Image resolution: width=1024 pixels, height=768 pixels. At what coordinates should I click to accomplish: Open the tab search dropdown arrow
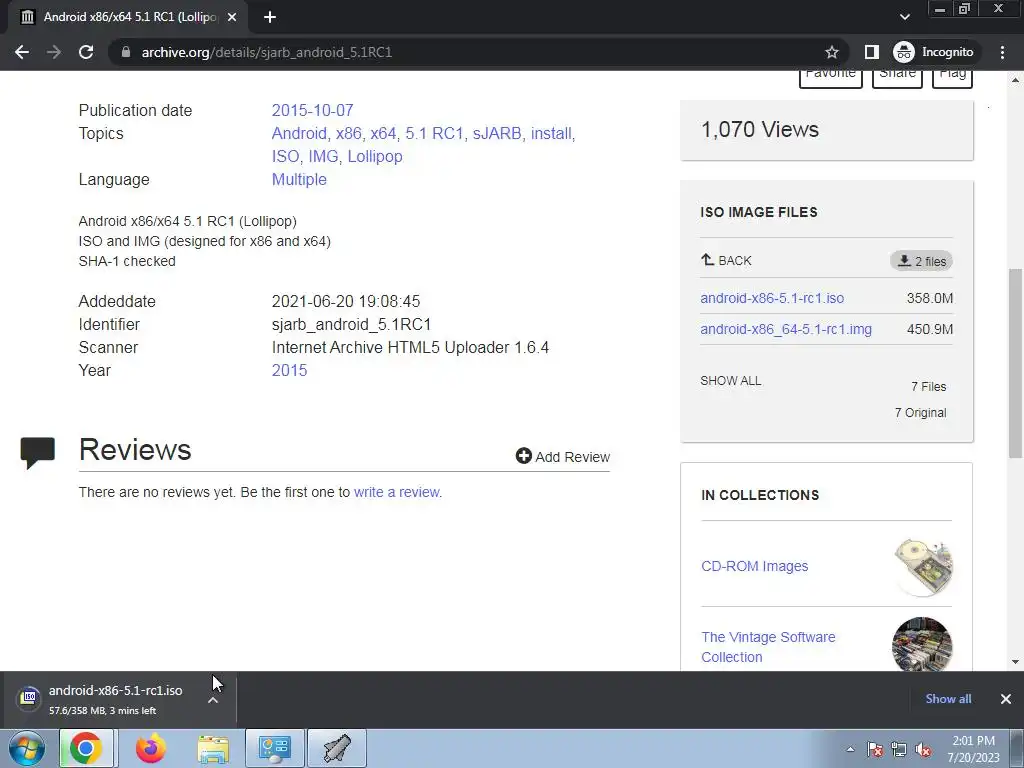[904, 17]
